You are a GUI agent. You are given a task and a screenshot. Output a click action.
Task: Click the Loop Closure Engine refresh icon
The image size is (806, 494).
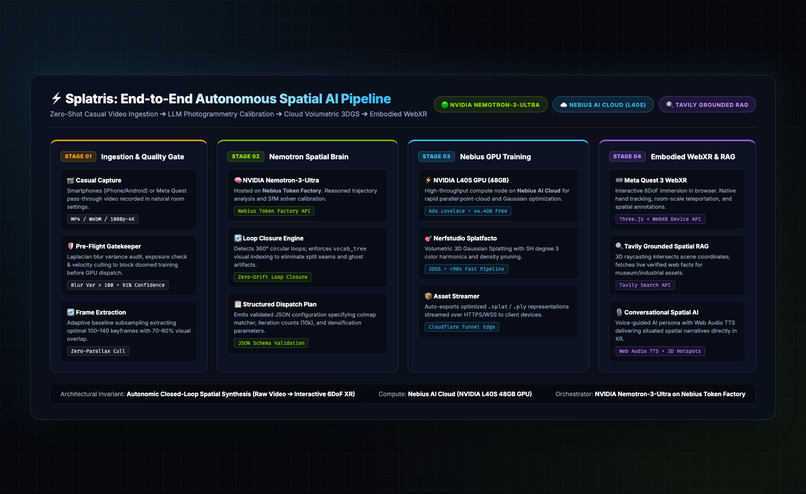coord(237,238)
